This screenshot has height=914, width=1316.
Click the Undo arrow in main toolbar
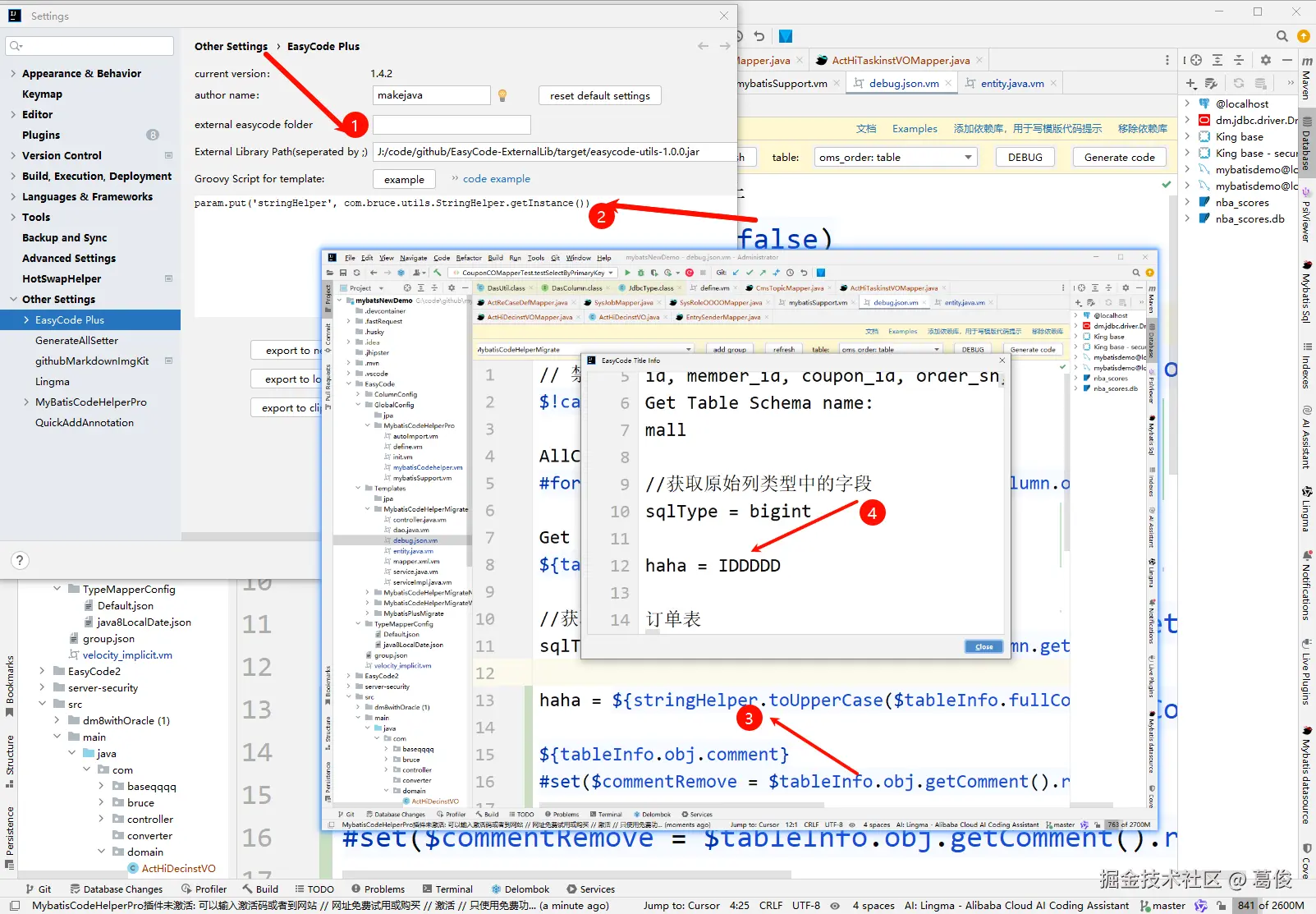tap(759, 36)
